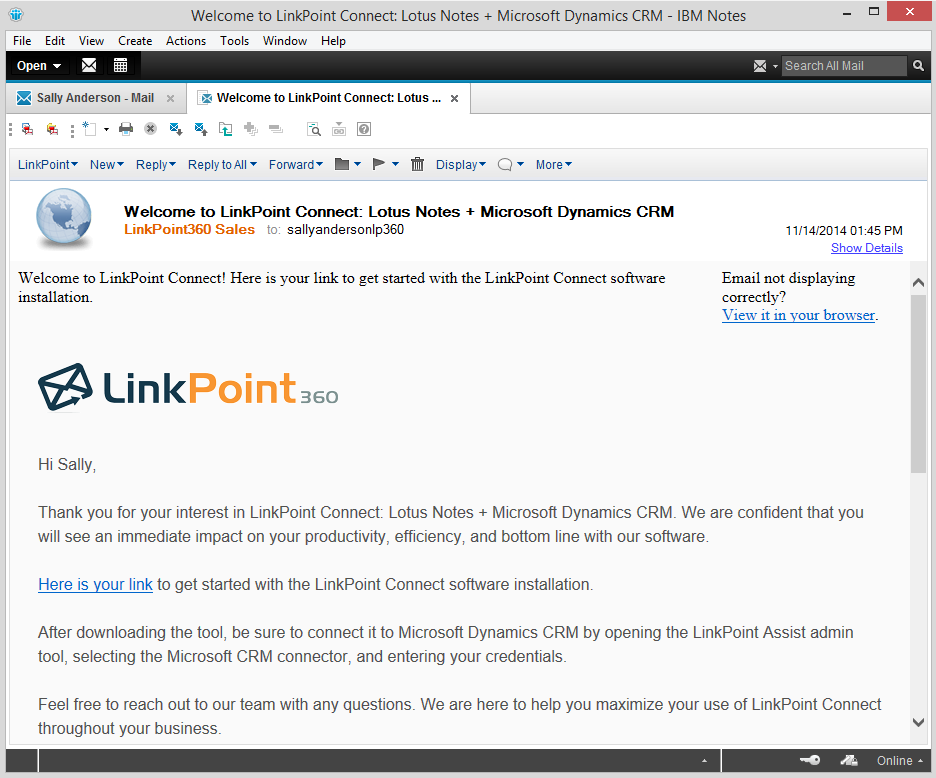Click the mail scope icon beside search
The height and width of the screenshot is (778, 936).
760,66
